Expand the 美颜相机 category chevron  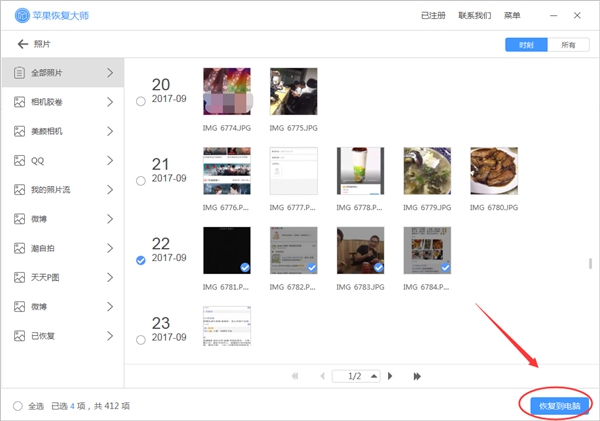point(110,131)
